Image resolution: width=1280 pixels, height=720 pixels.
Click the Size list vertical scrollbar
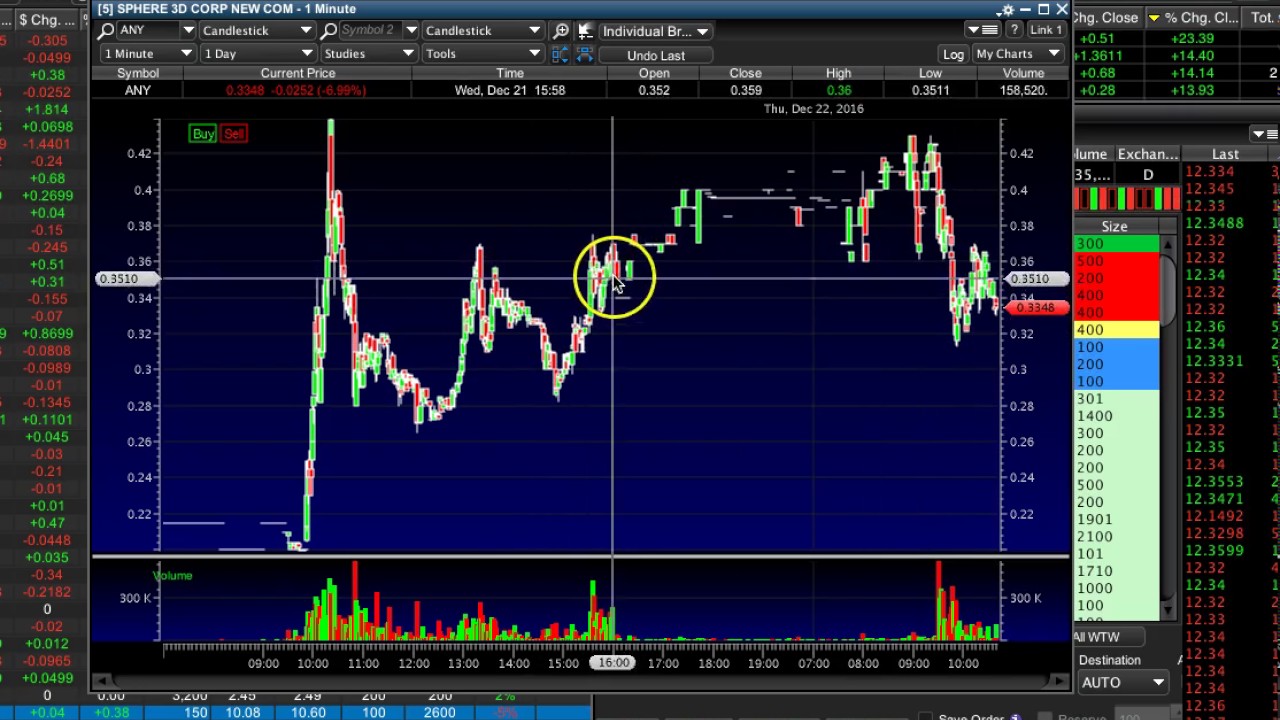[1167, 430]
